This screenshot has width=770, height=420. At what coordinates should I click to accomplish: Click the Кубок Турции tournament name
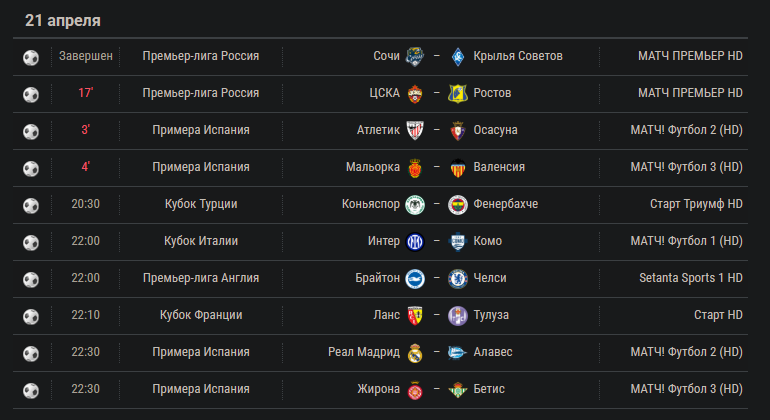pyautogui.click(x=201, y=204)
